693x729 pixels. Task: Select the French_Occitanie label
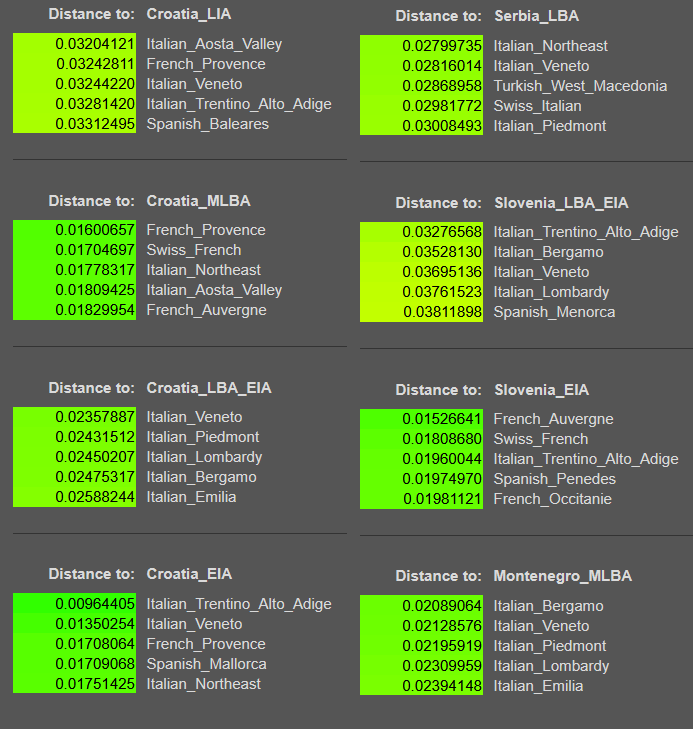(553, 499)
